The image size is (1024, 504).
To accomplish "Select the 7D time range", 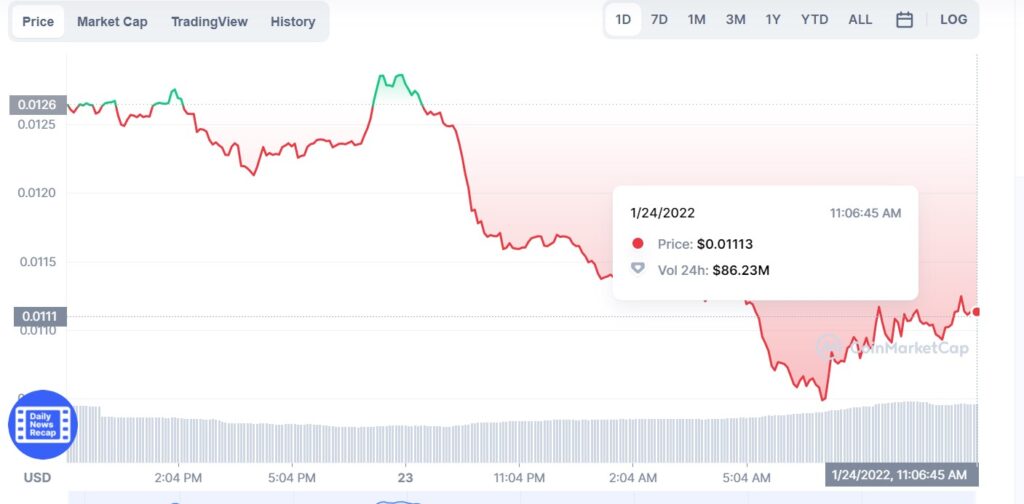I will pos(660,20).
